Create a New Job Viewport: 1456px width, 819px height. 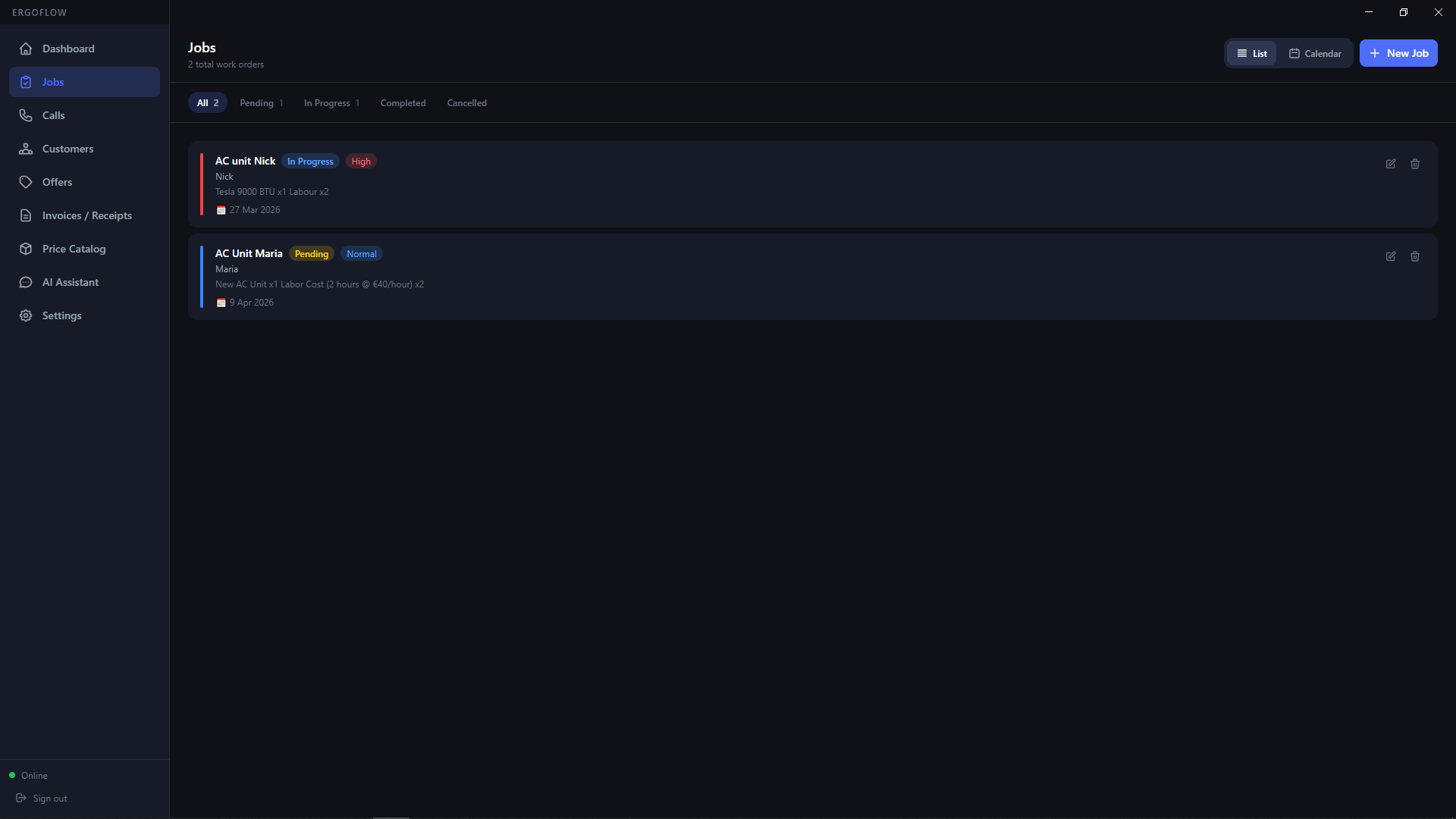[x=1398, y=53]
